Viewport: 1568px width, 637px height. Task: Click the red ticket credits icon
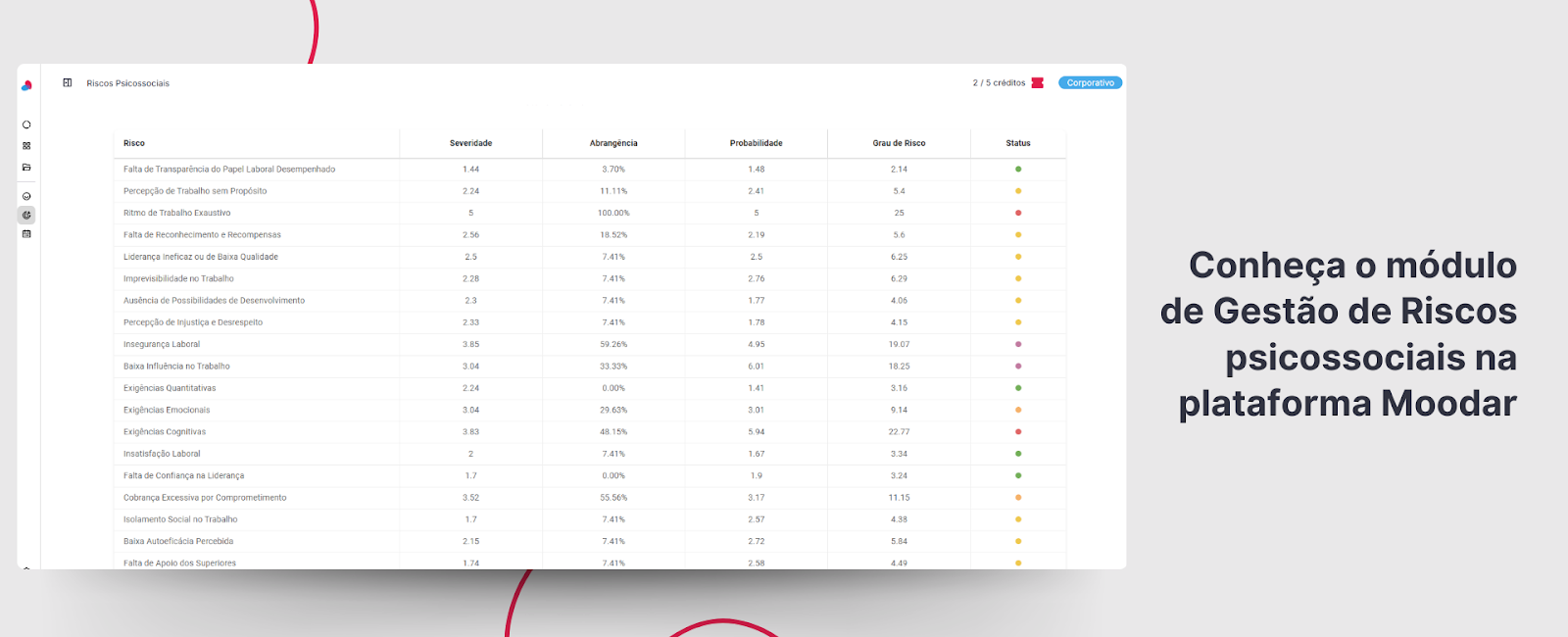tap(1038, 83)
